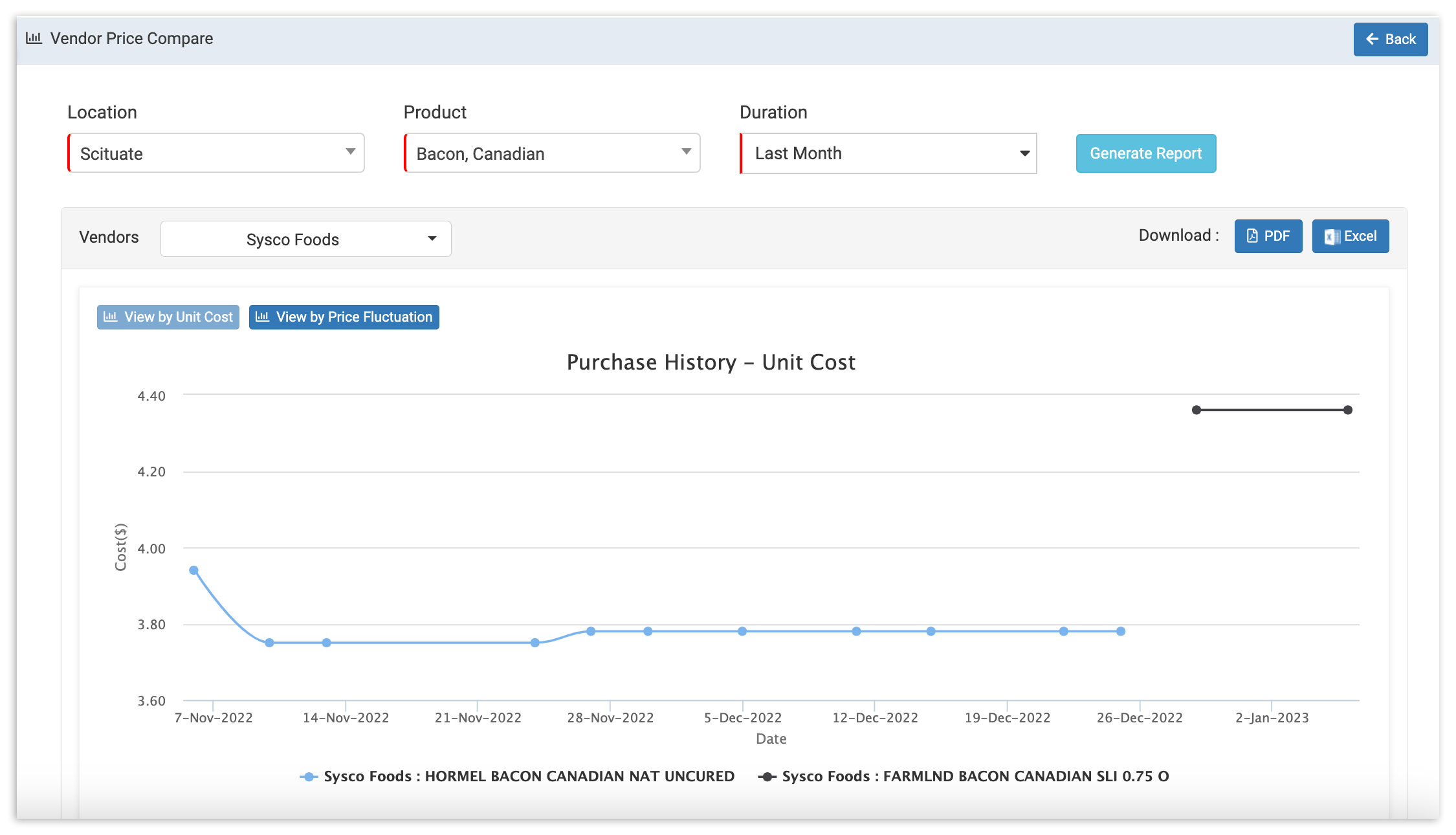Open the Location dropdown showing Scituate

pyautogui.click(x=216, y=153)
